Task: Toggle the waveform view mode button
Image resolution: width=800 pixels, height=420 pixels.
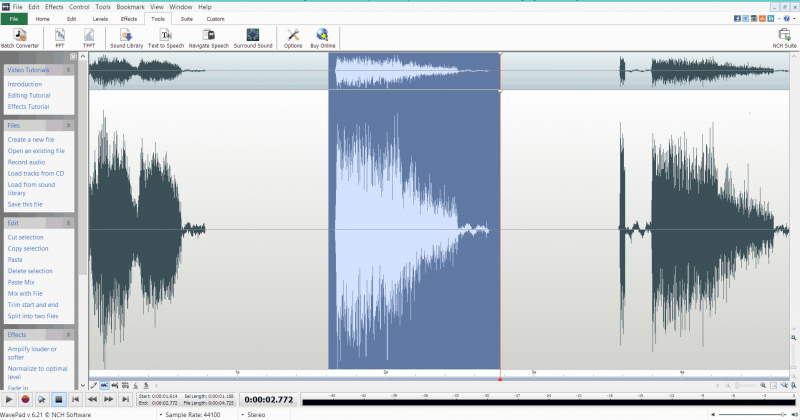Action: pyautogui.click(x=104, y=385)
